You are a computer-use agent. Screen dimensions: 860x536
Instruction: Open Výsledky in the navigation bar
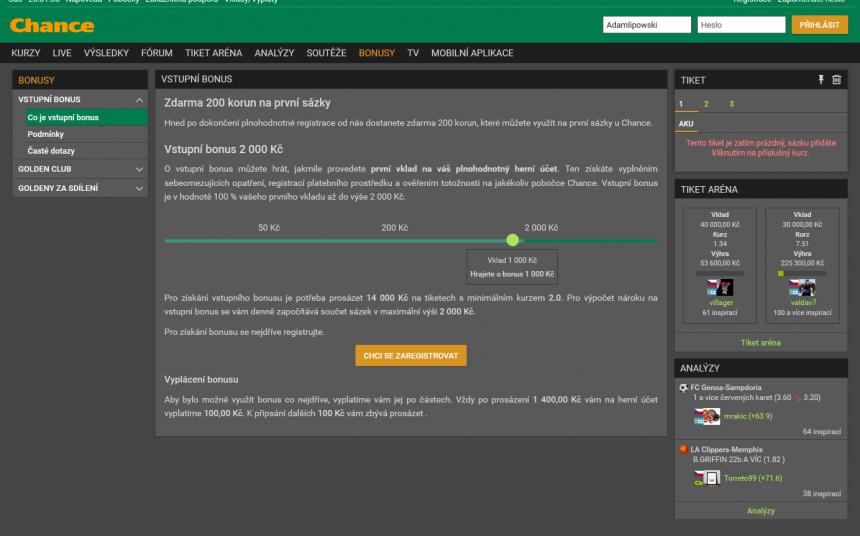[x=106, y=53]
